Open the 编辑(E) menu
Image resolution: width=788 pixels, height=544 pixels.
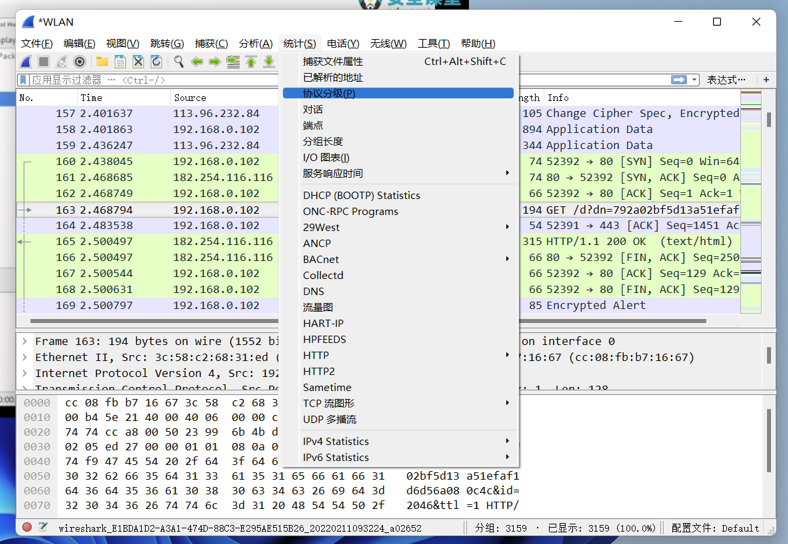(79, 44)
